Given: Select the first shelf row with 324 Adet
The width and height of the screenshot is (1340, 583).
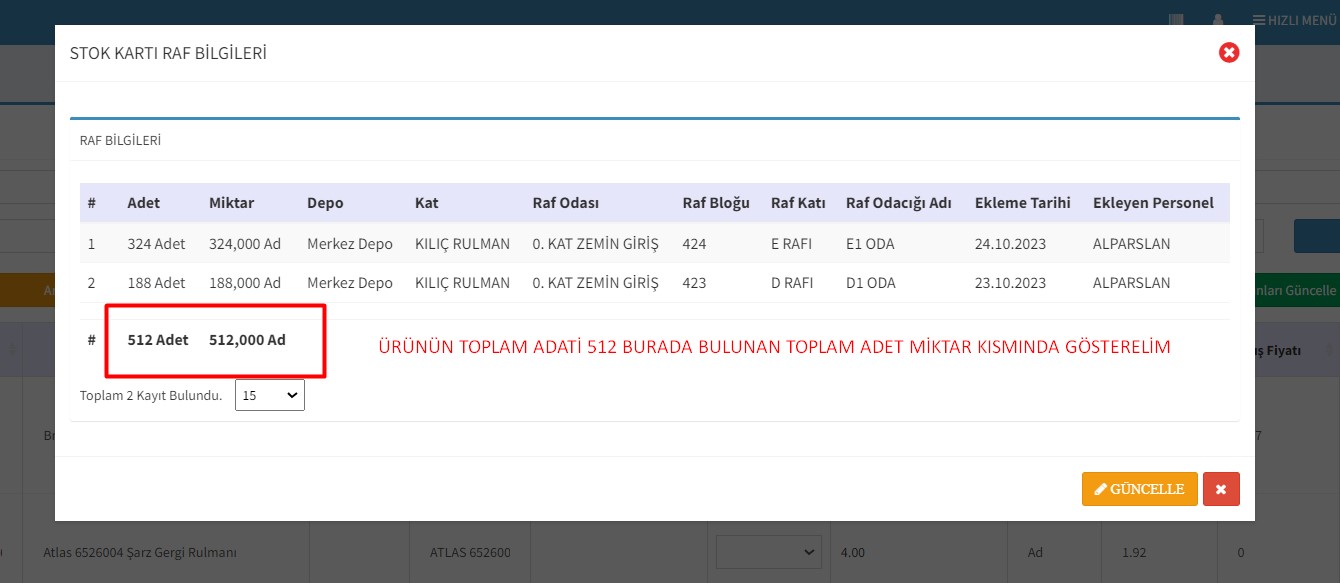Looking at the screenshot, I should click(x=155, y=243).
